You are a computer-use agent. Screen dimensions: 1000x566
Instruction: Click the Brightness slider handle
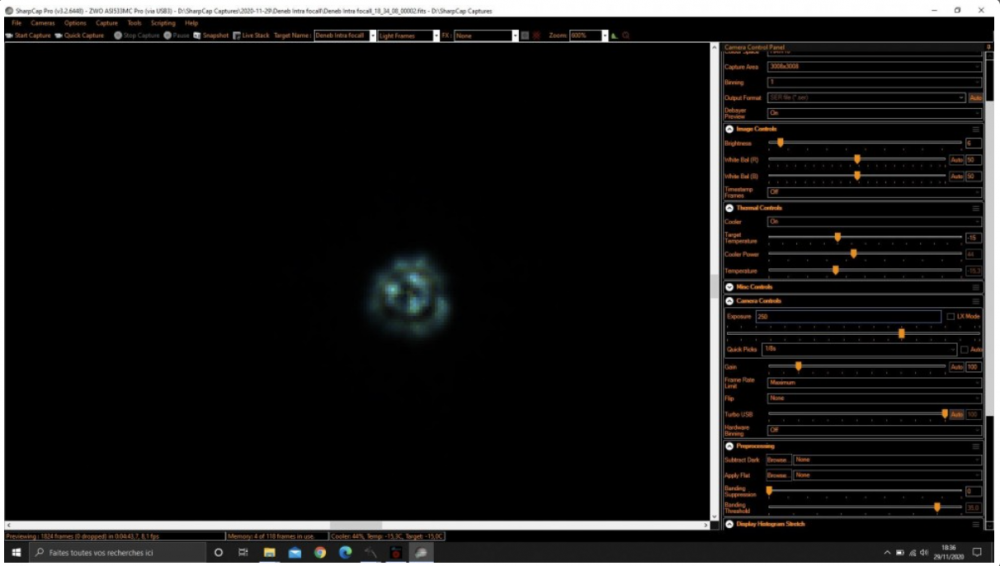780,143
